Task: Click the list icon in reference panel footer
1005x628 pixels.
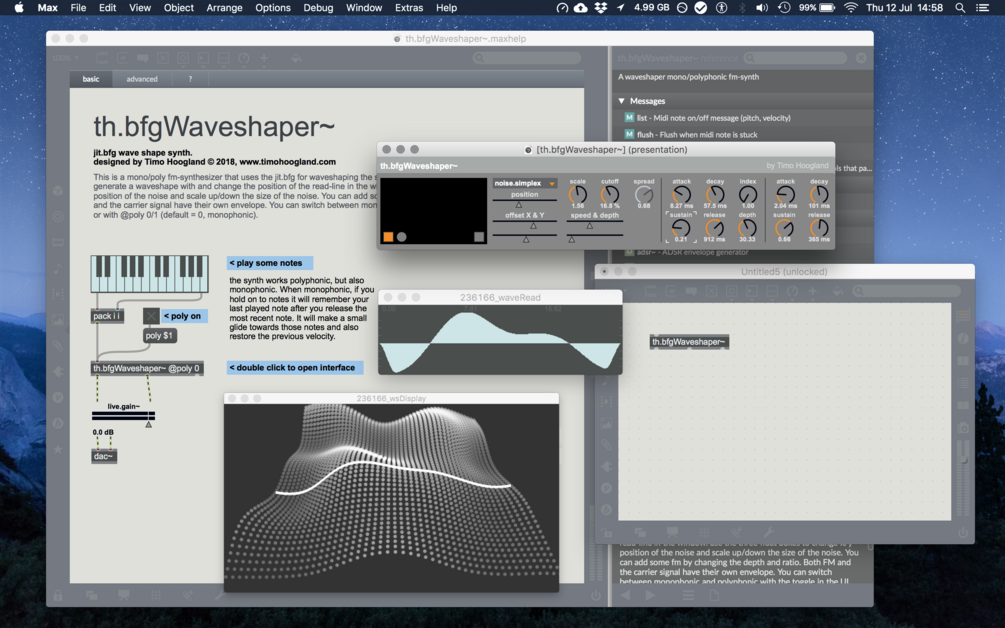Action: 688,595
